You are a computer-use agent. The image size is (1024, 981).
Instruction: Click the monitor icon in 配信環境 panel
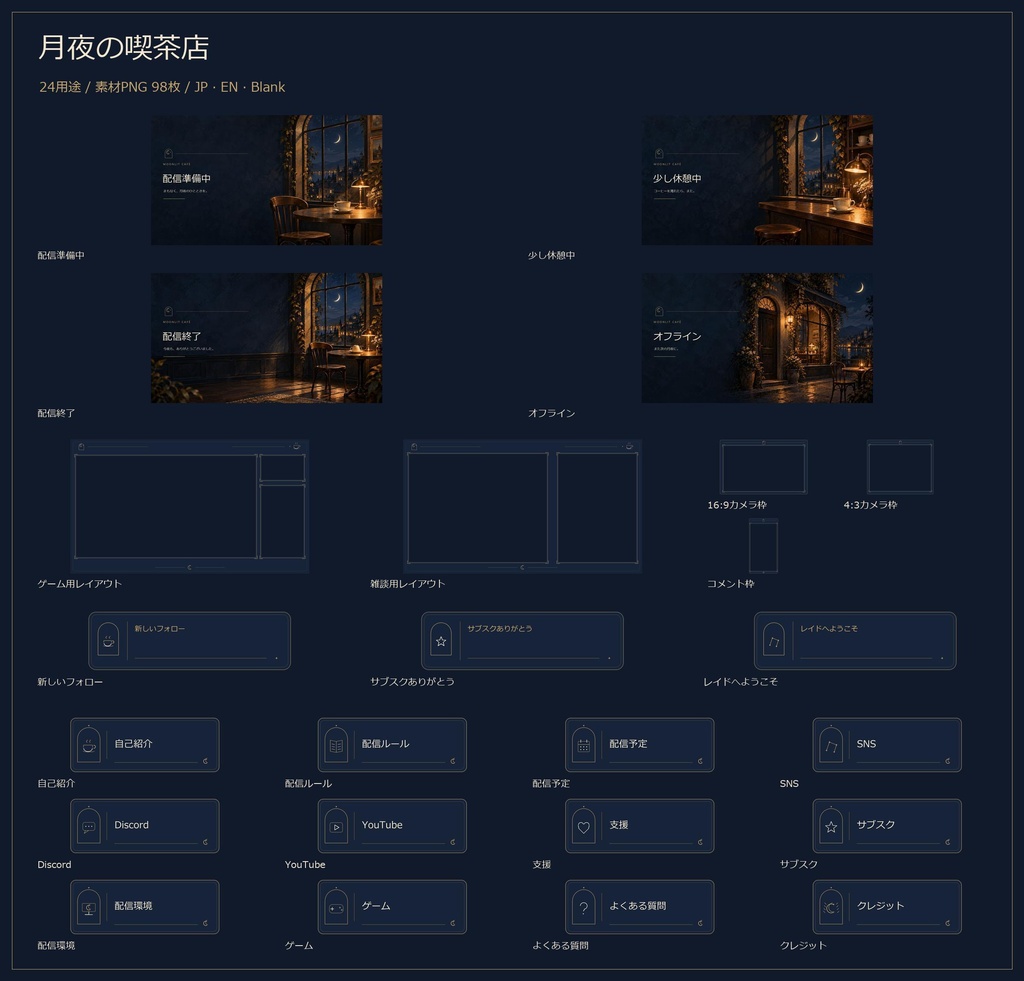pyautogui.click(x=89, y=909)
